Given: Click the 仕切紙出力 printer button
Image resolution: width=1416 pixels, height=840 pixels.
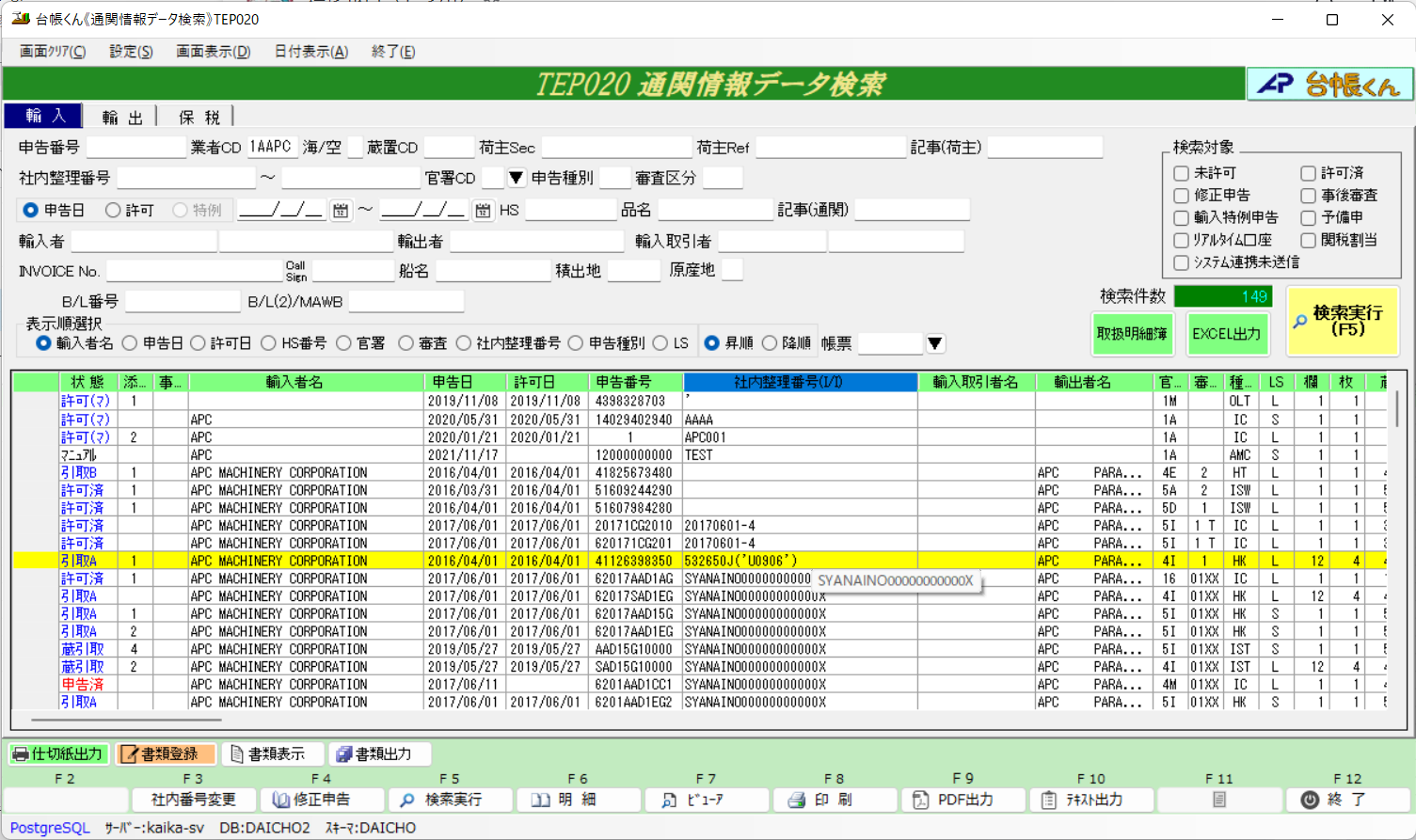Looking at the screenshot, I should point(57,754).
